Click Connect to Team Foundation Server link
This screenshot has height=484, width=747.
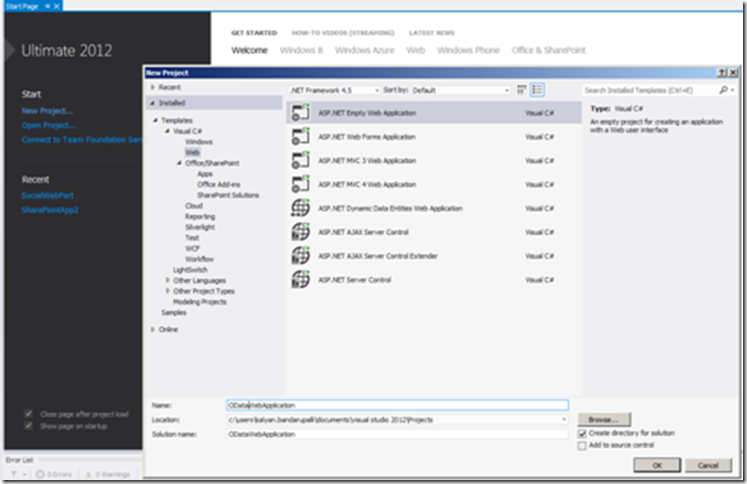81,140
